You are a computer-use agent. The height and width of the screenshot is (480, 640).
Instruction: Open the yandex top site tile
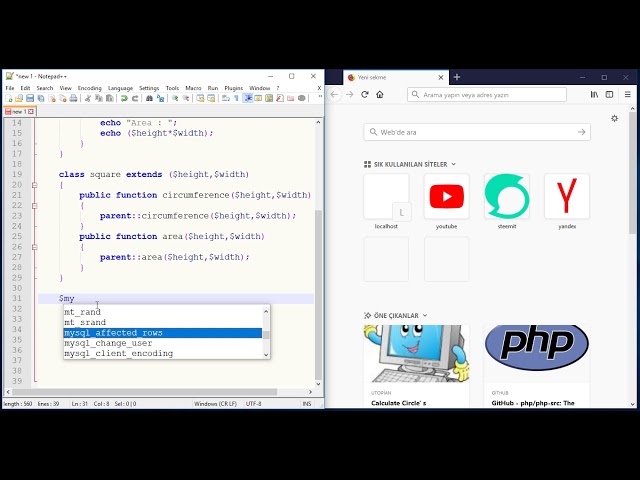567,202
